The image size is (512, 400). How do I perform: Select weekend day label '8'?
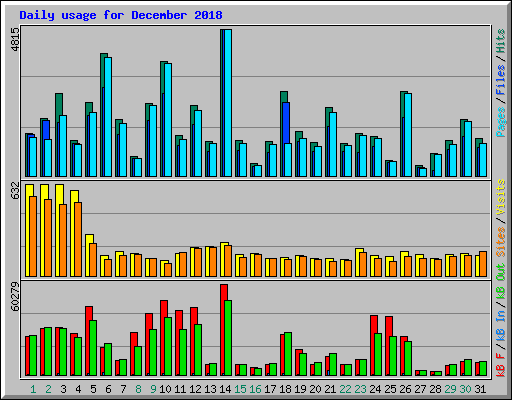(138, 389)
